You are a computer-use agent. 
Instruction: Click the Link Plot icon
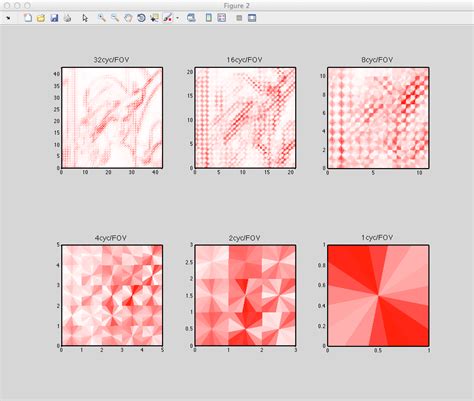tap(191, 18)
